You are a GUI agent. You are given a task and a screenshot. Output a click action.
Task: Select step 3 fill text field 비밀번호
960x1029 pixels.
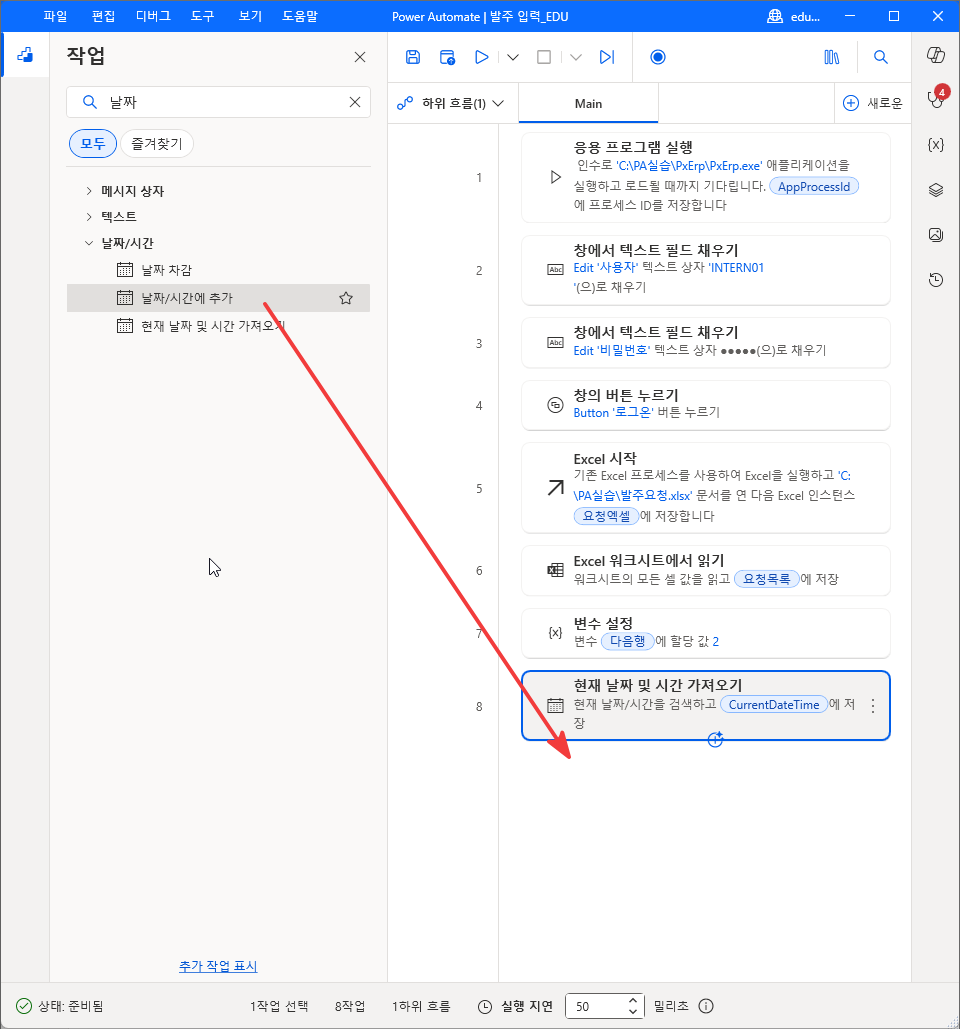pyautogui.click(x=705, y=343)
